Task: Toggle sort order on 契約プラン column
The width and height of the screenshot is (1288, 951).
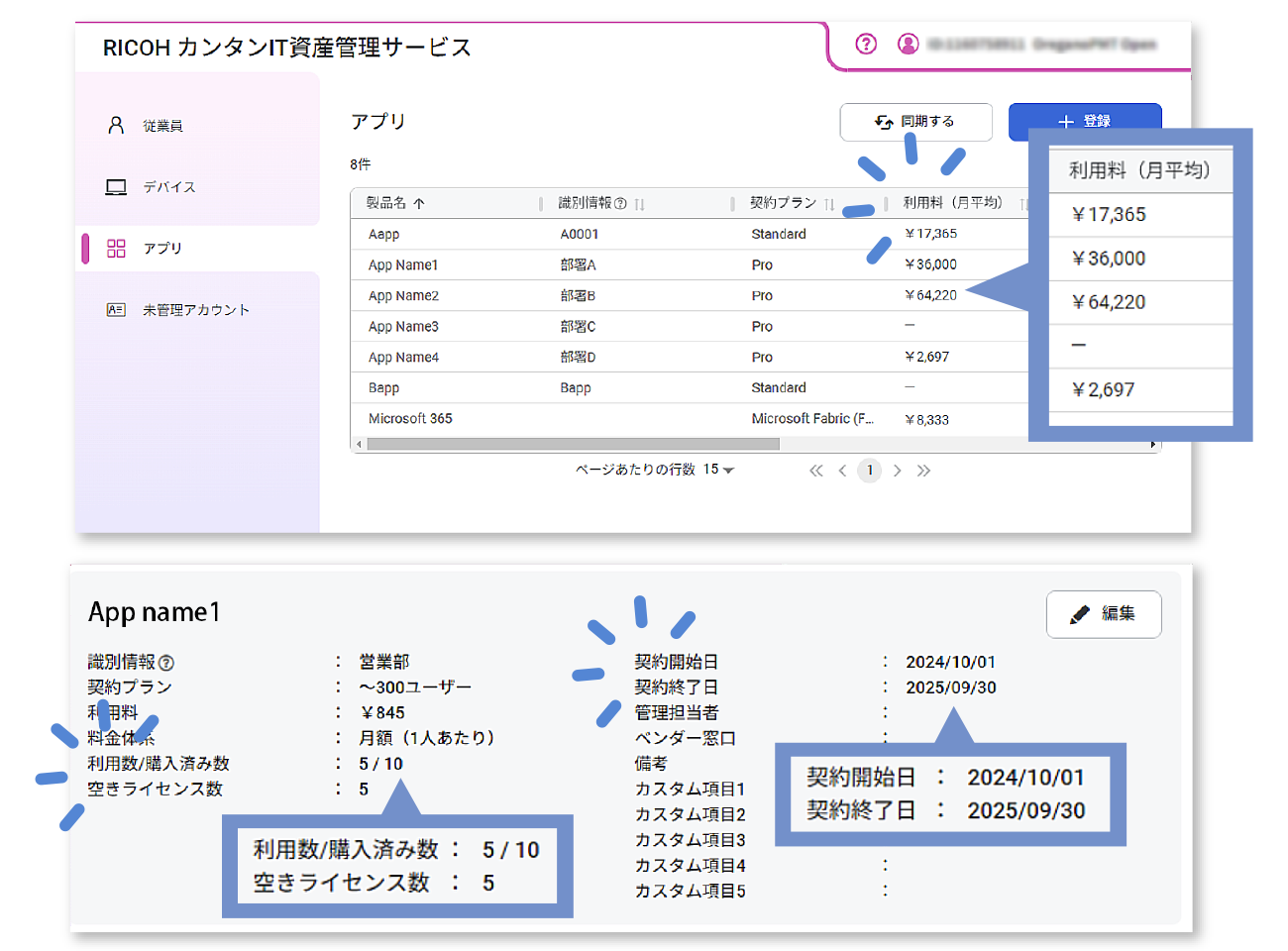Action: [828, 203]
